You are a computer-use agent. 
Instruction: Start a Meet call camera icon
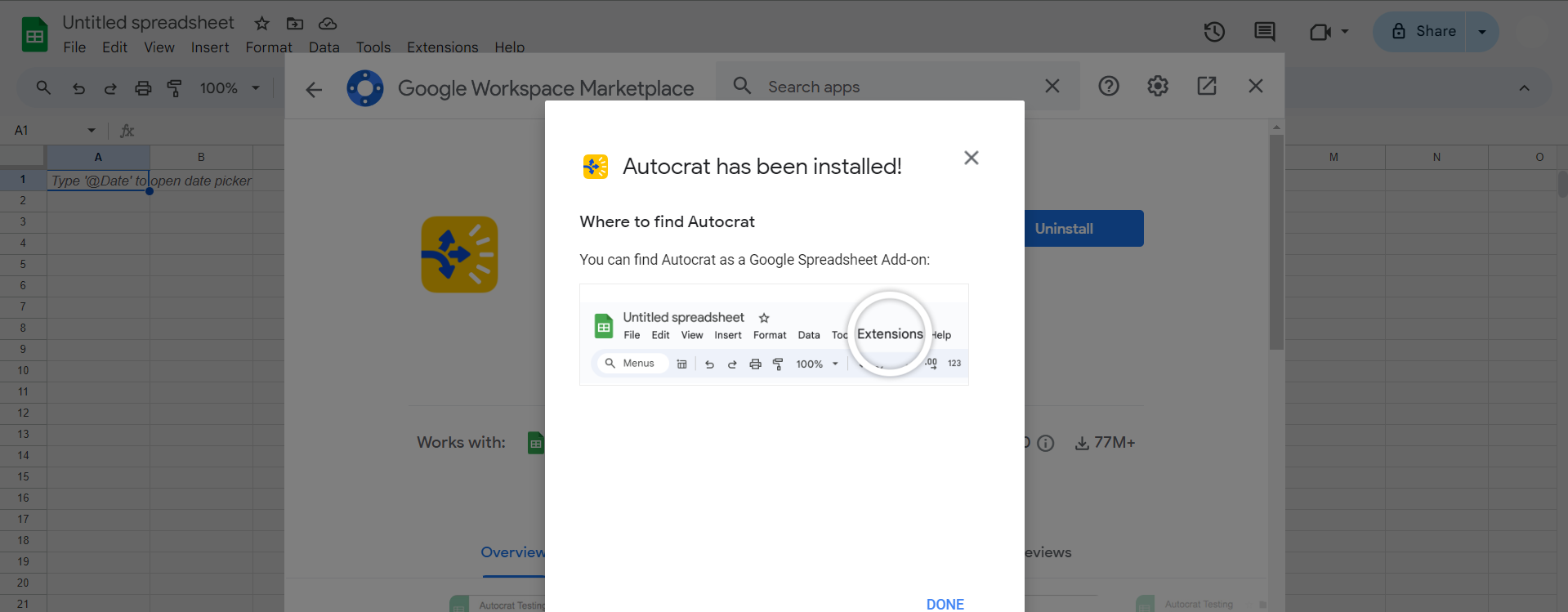tap(1320, 32)
